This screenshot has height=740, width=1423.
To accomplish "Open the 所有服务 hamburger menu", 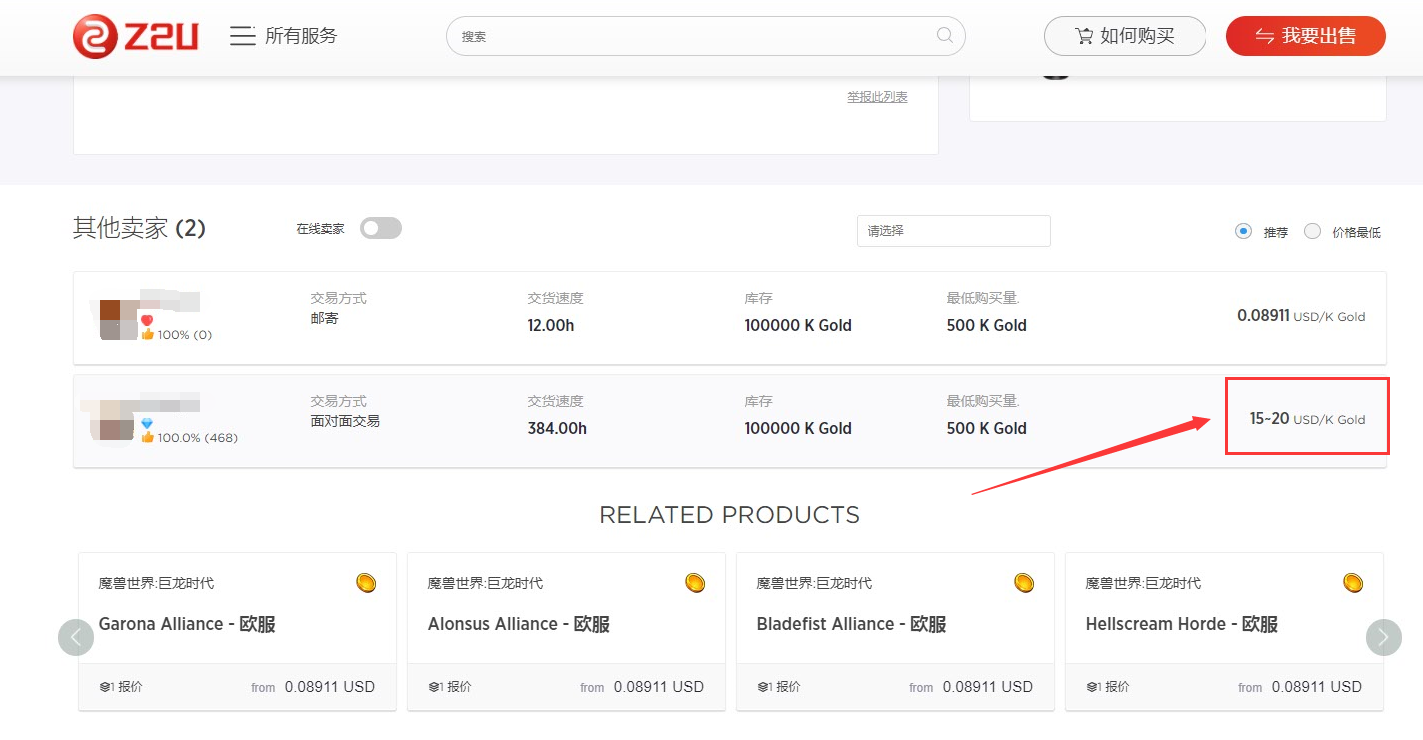I will pos(243,36).
